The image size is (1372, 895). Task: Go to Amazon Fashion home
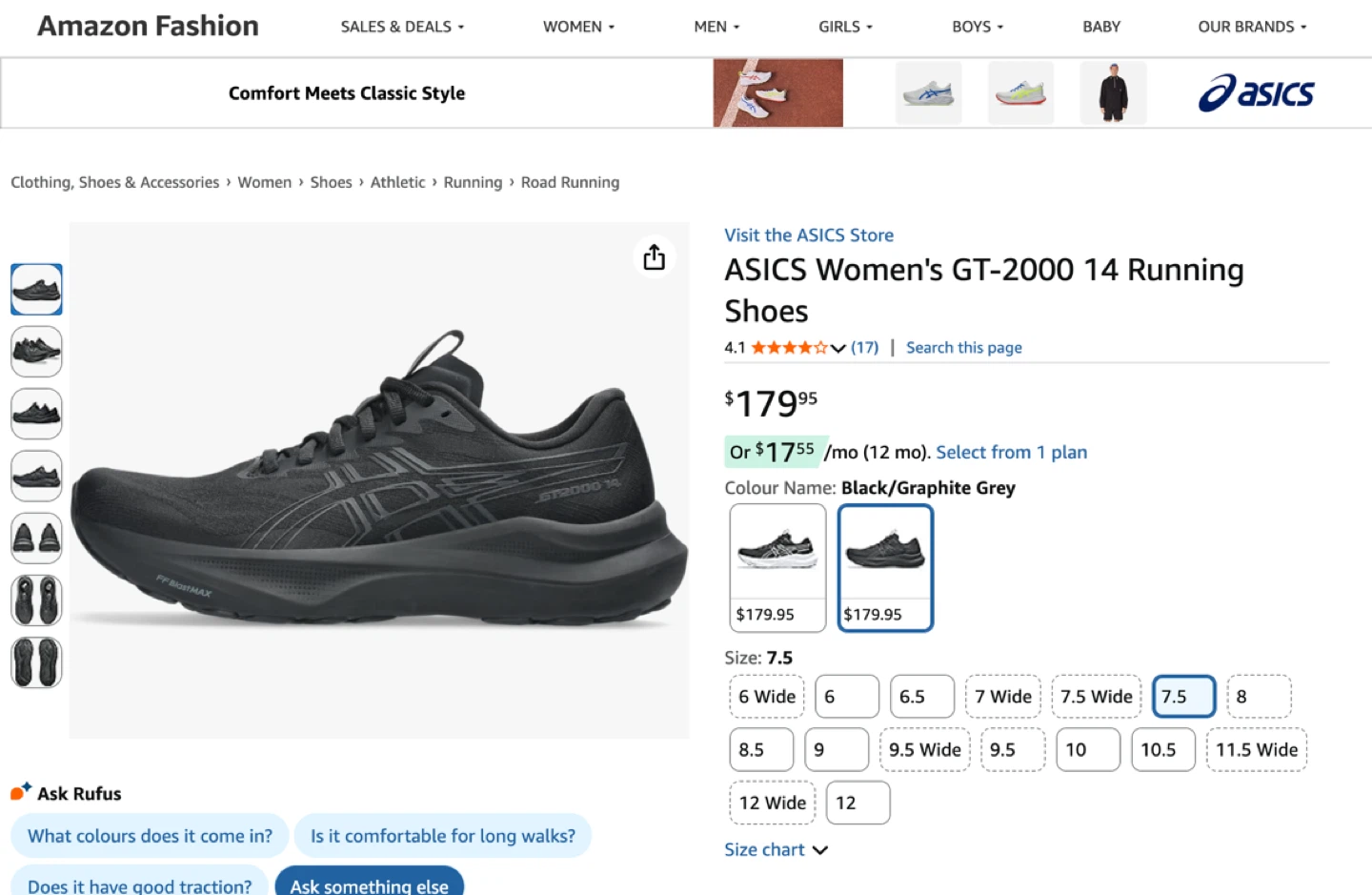click(x=148, y=26)
